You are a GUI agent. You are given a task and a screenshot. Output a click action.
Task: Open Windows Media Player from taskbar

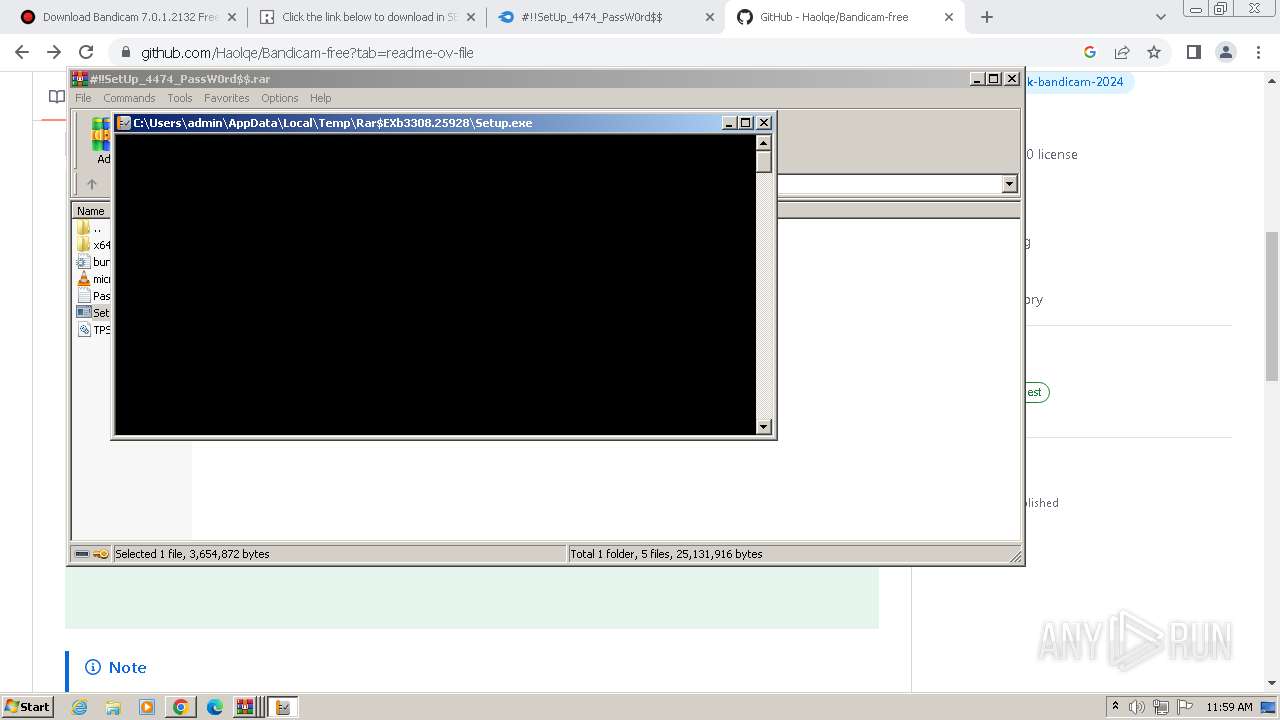click(147, 707)
